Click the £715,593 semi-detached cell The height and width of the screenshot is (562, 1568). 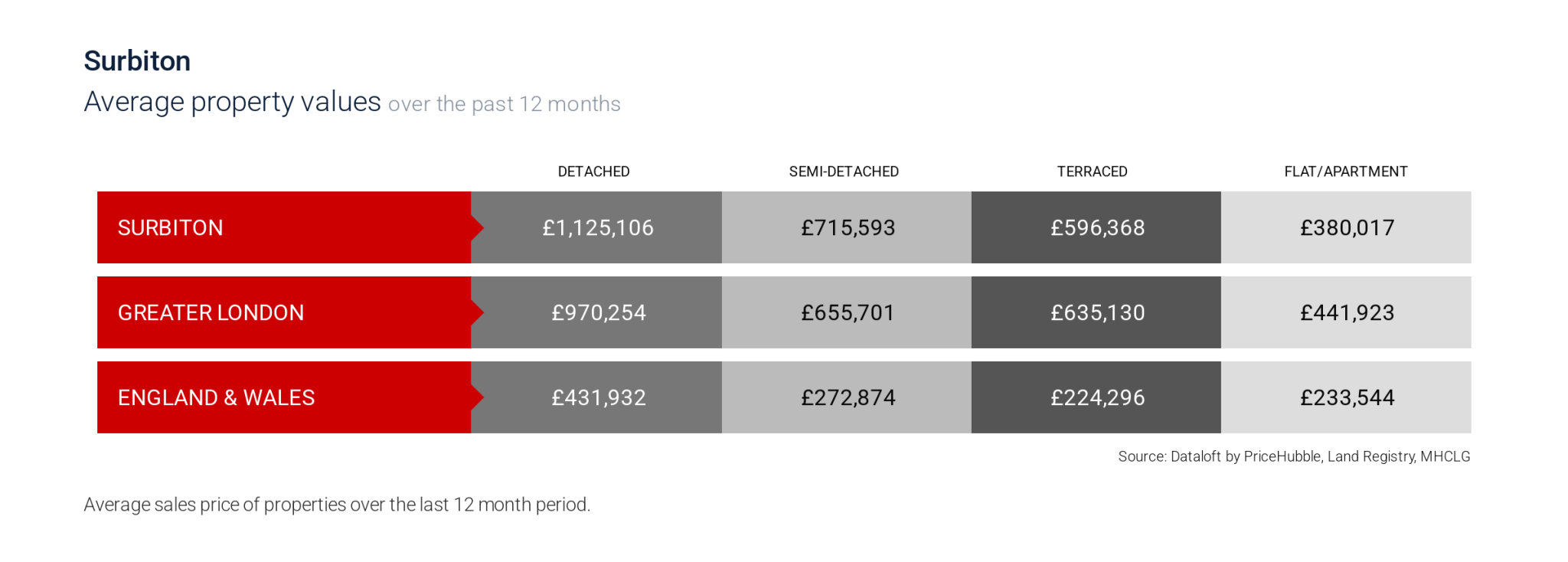pos(848,227)
